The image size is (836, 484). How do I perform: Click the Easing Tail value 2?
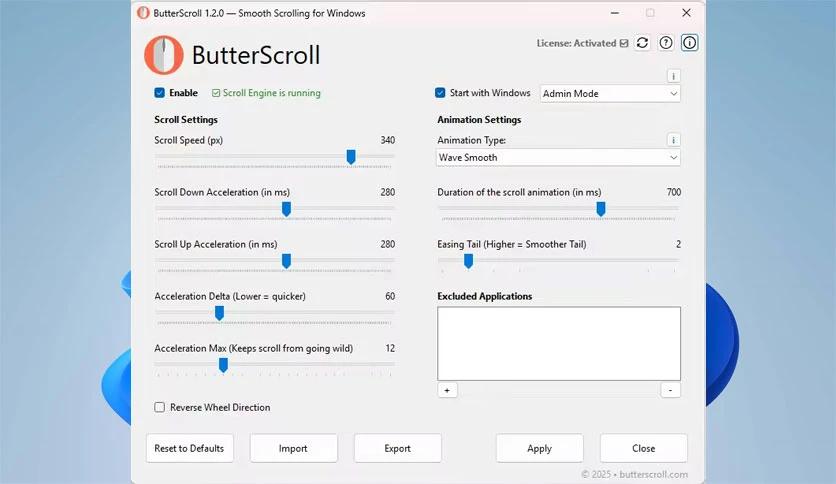(x=678, y=244)
